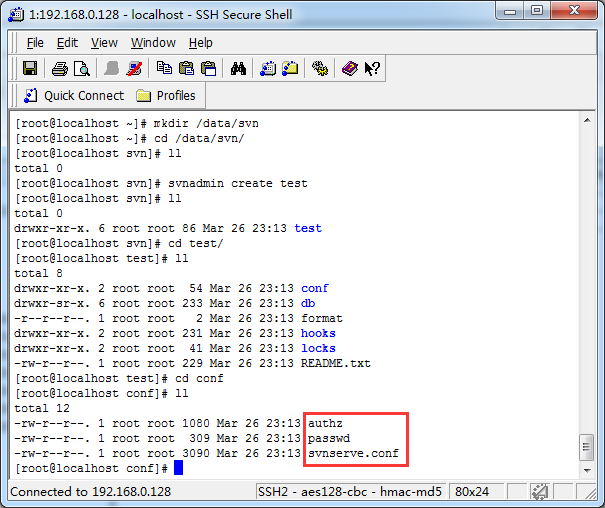Open the Settings icon
This screenshot has height=508, width=605.
[320, 69]
